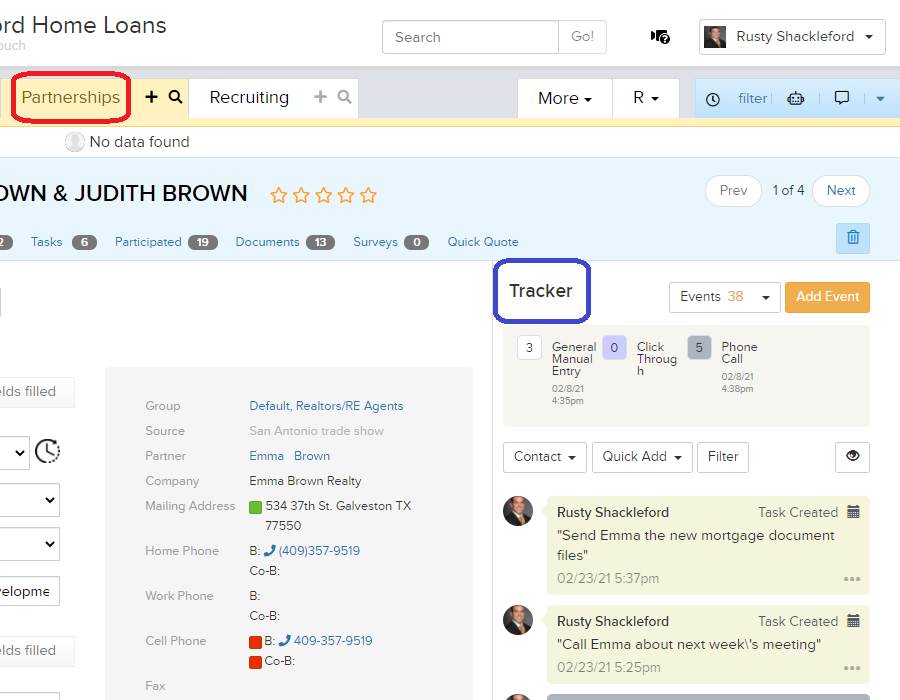Switch to the Partnerships tab
The image size is (900, 700).
pos(71,97)
